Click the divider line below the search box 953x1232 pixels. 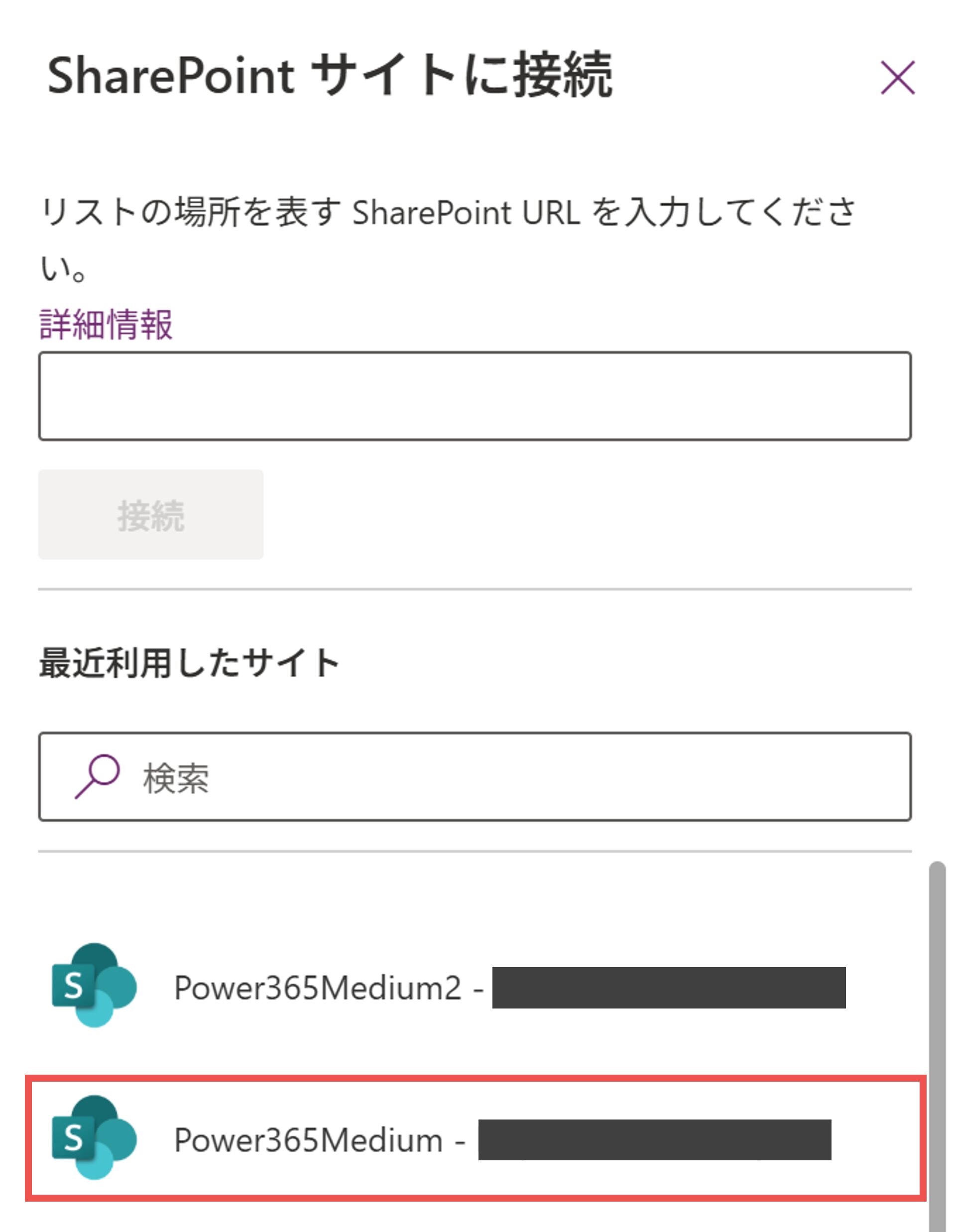tap(475, 851)
